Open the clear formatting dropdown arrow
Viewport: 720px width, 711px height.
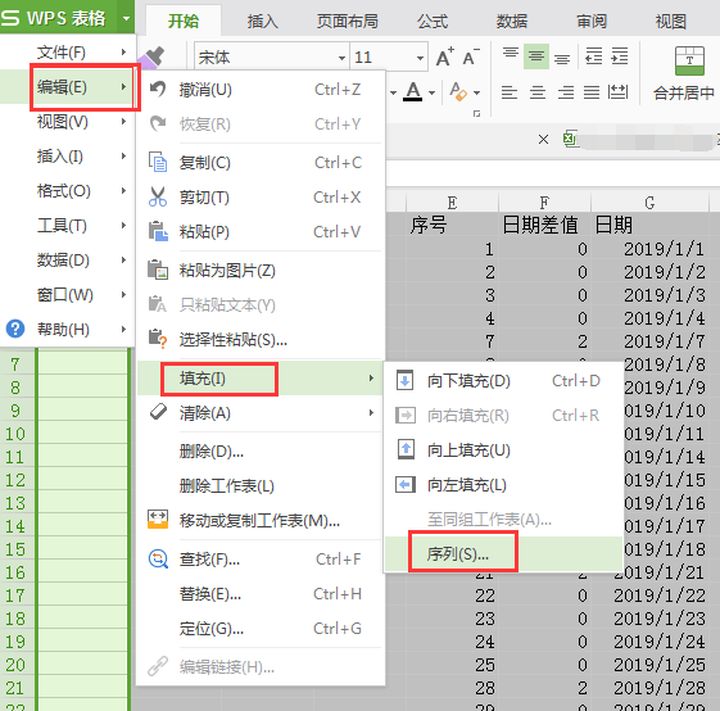[x=477, y=93]
